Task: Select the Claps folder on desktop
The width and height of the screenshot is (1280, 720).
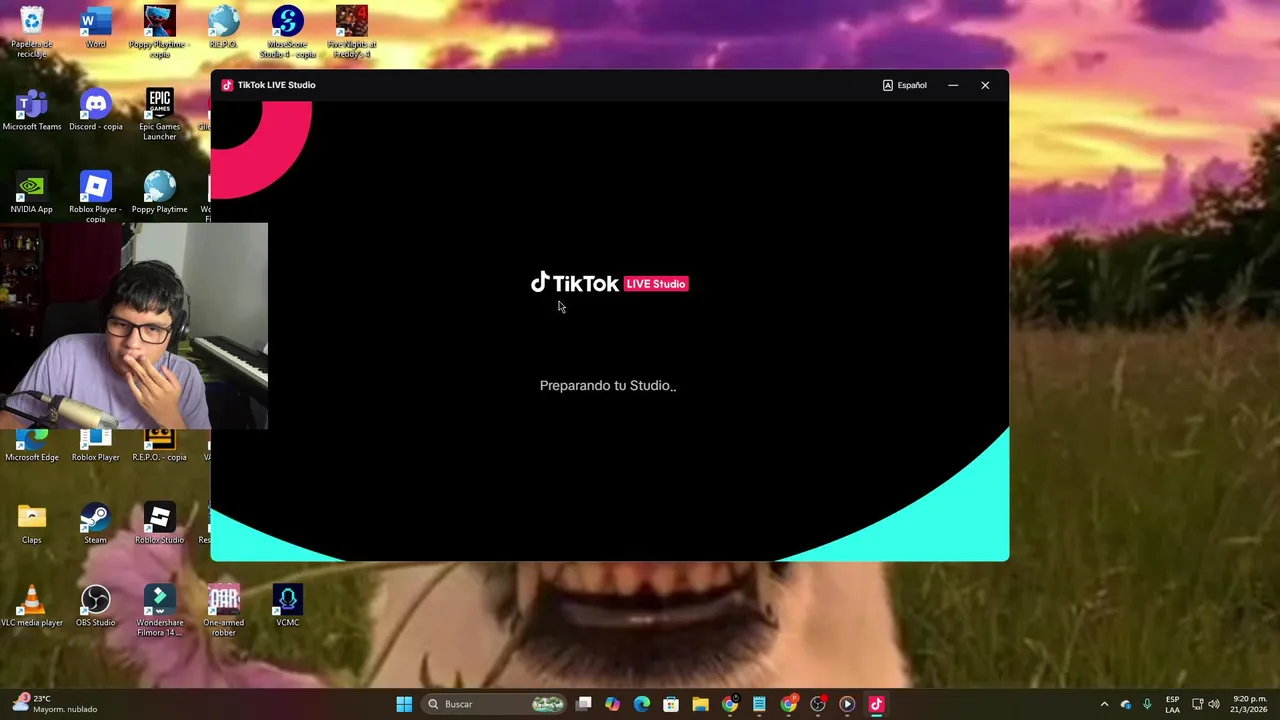Action: coord(32,524)
